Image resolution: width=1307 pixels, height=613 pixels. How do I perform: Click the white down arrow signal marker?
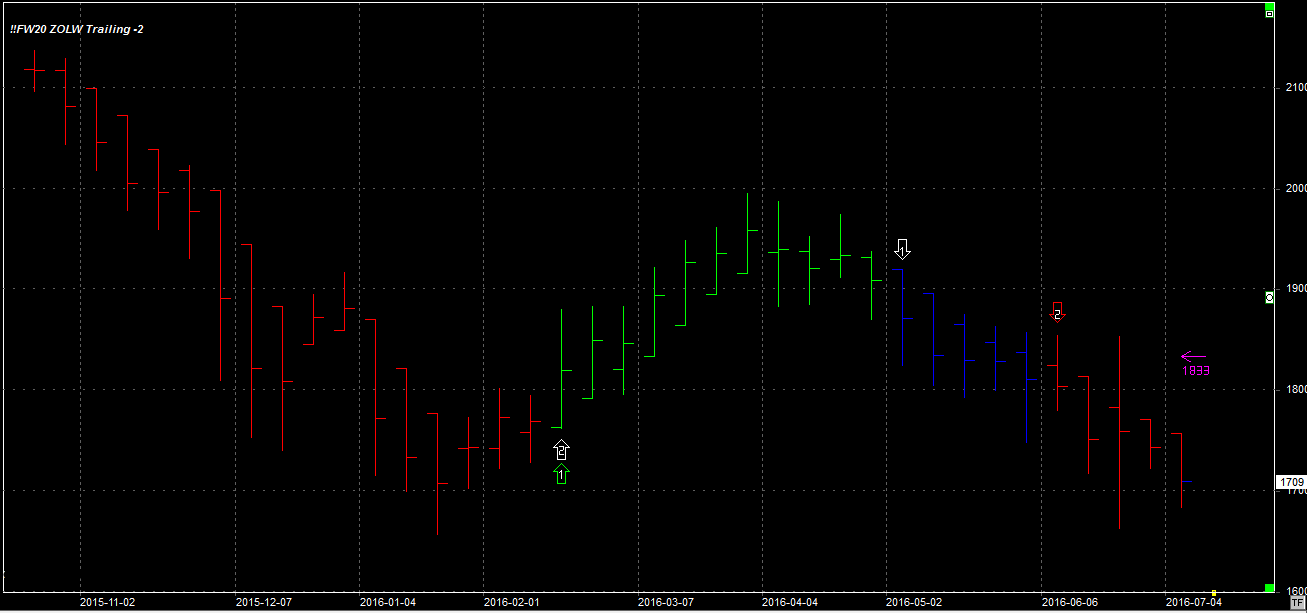(902, 248)
